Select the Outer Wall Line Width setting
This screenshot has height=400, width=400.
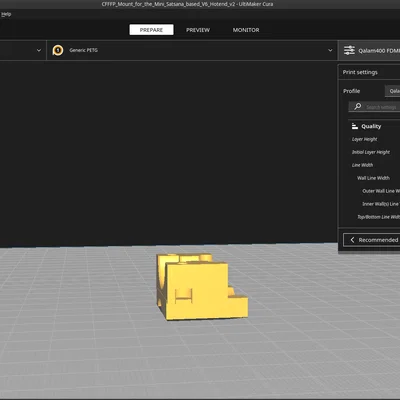tap(381, 191)
